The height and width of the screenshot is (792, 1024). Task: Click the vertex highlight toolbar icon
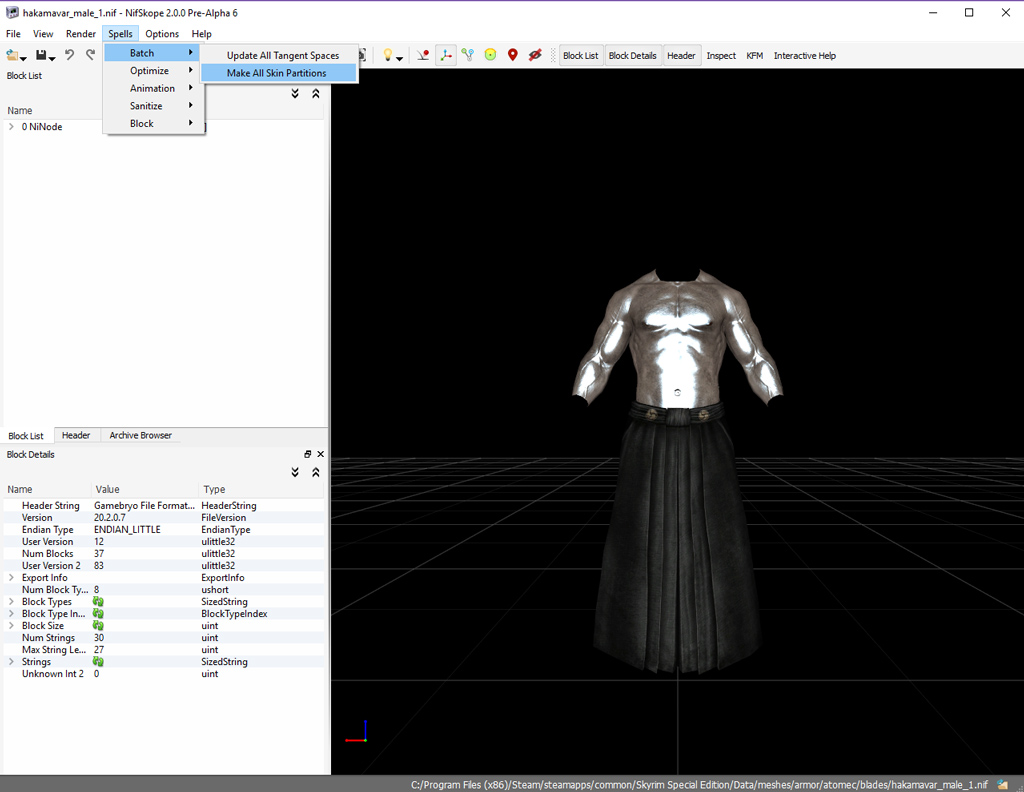click(x=422, y=55)
